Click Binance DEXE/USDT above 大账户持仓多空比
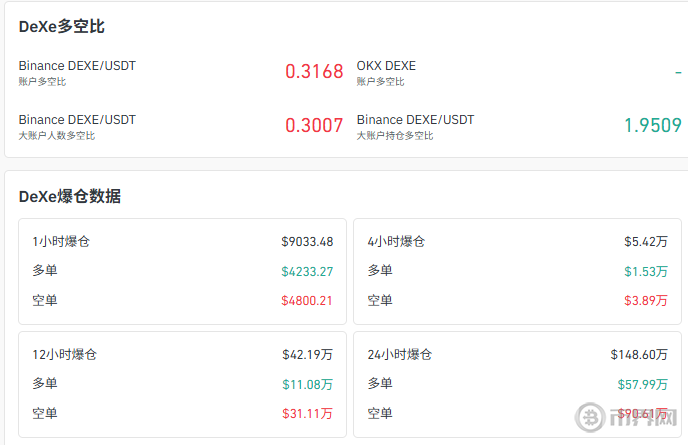This screenshot has height=445, width=688. (x=416, y=120)
